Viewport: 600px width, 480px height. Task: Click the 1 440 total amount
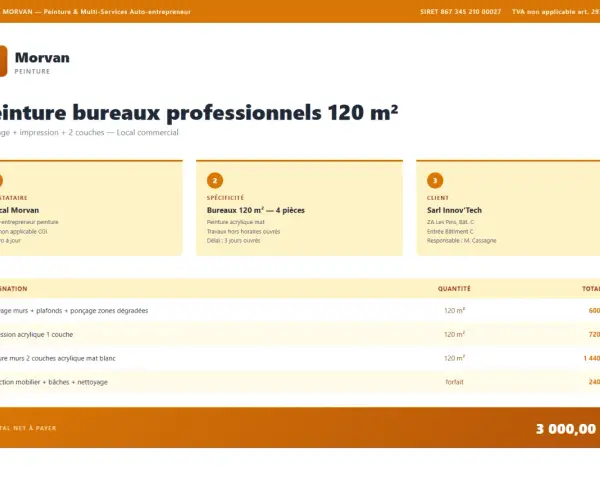point(592,358)
